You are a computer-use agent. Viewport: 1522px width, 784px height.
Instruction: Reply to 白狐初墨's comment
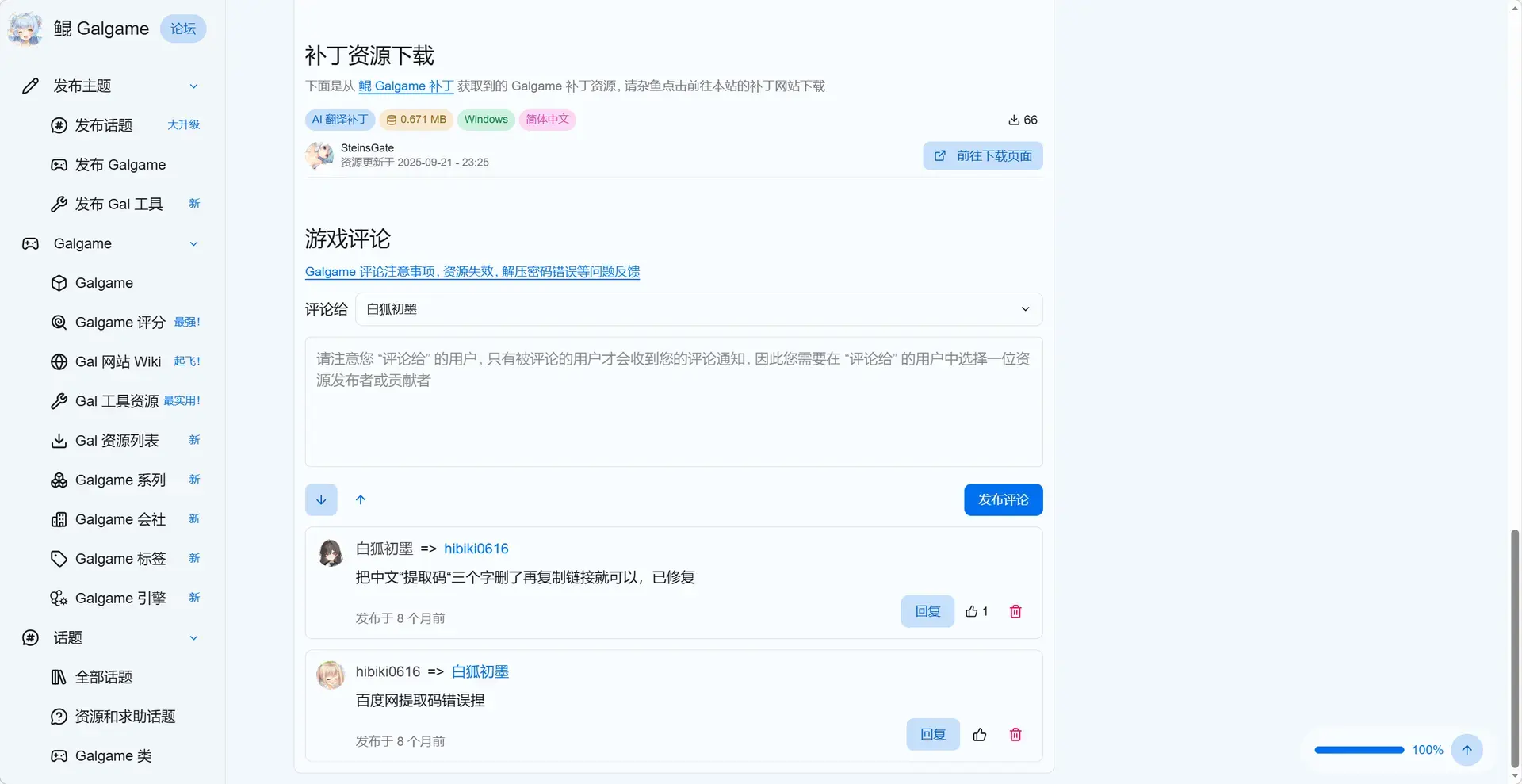click(x=927, y=611)
